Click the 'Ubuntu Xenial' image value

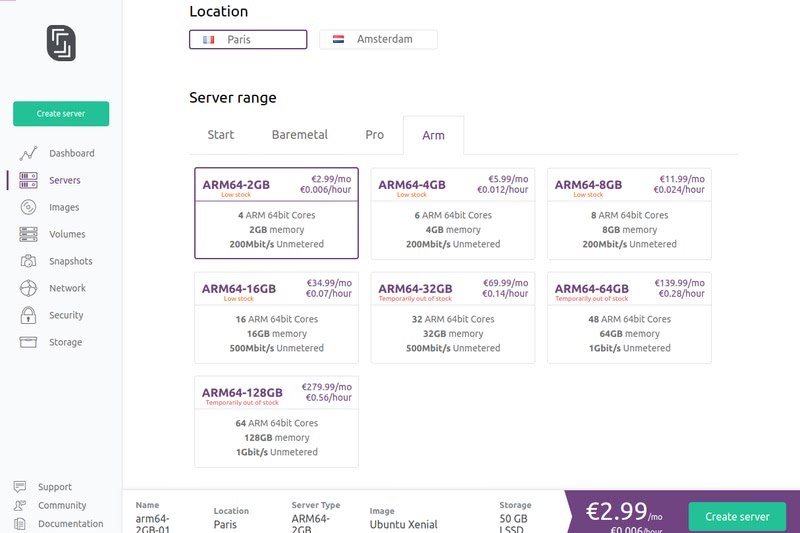(x=404, y=524)
